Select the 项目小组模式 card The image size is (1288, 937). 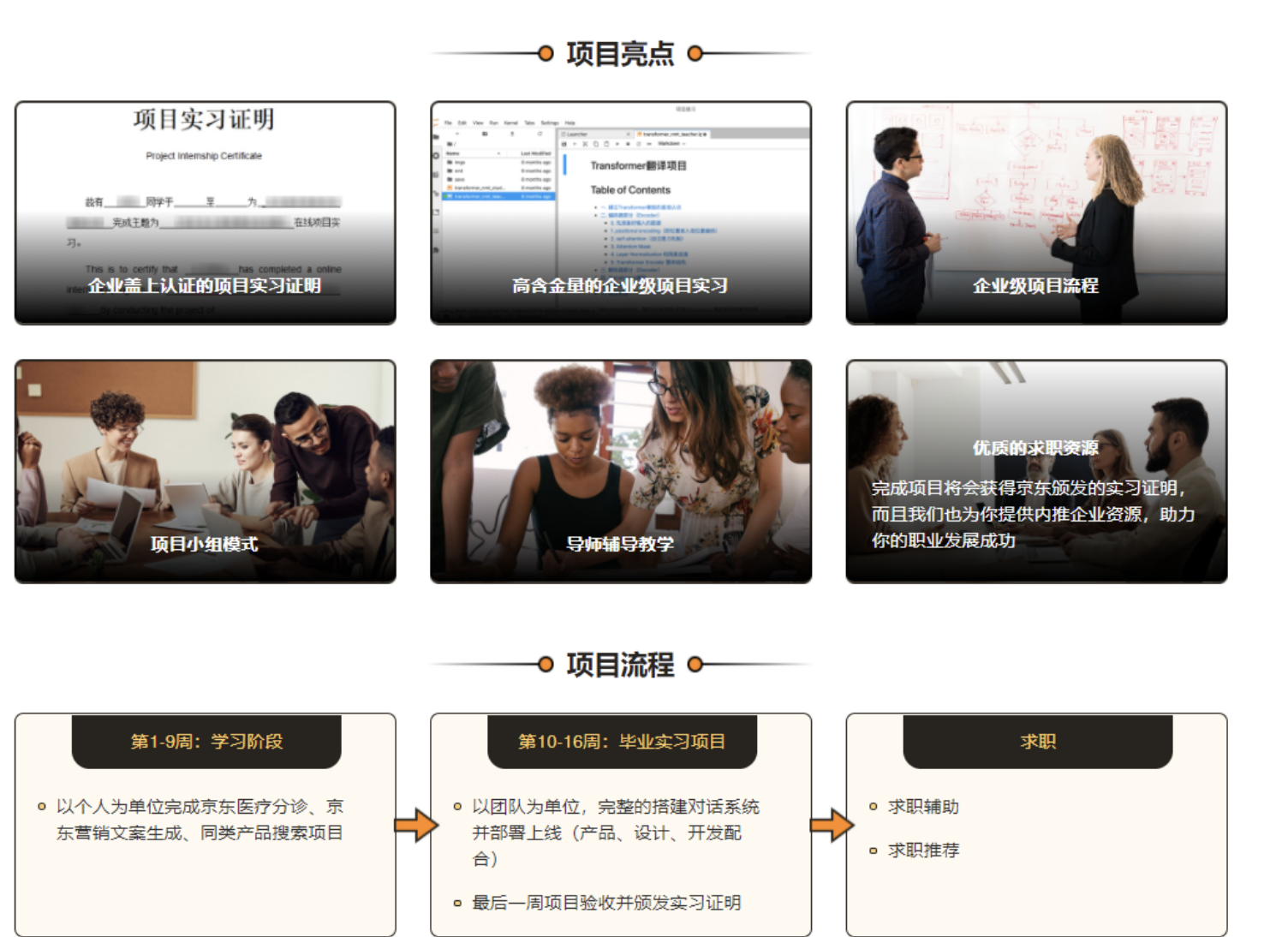click(x=205, y=471)
